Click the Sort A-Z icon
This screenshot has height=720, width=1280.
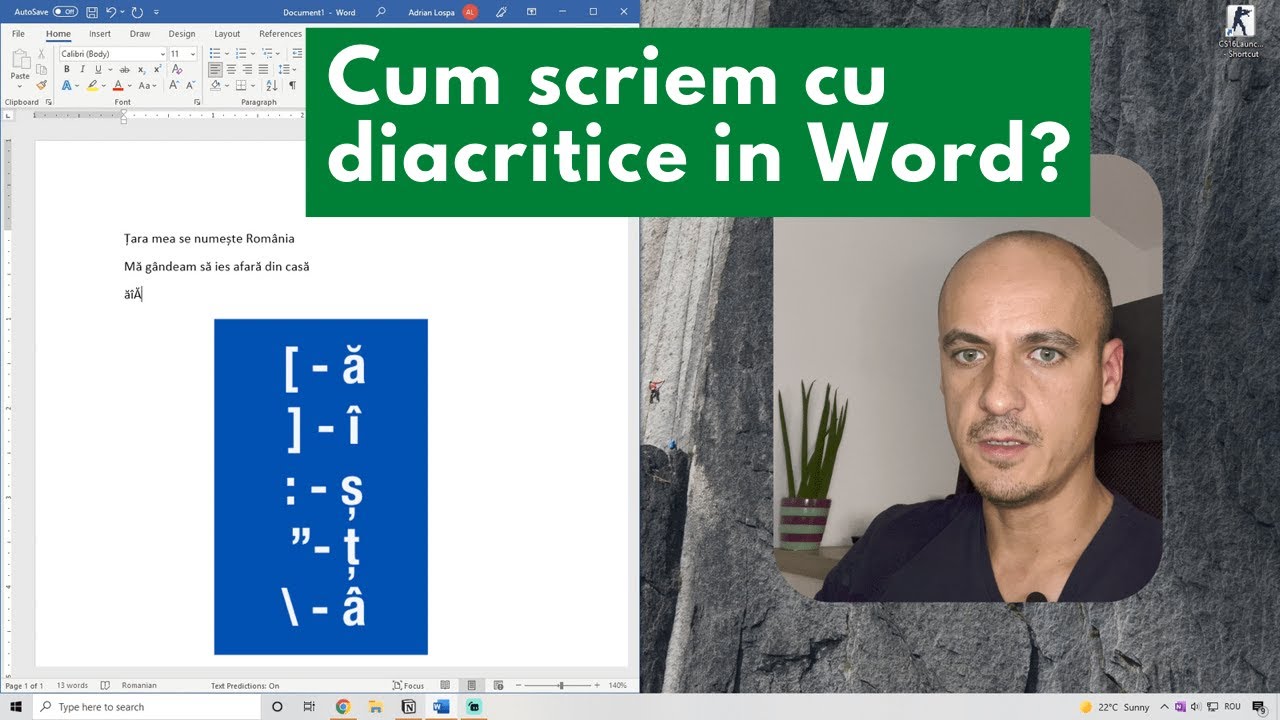pyautogui.click(x=272, y=85)
